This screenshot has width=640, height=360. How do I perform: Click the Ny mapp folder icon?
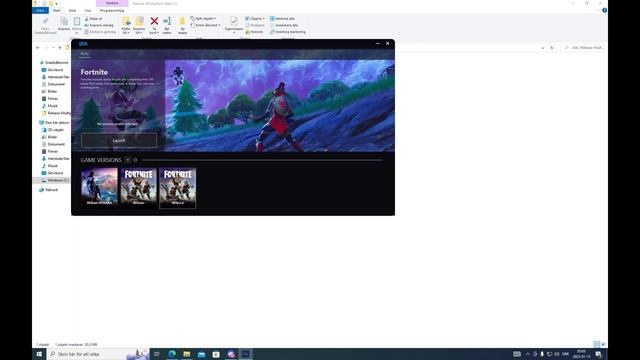coord(182,25)
